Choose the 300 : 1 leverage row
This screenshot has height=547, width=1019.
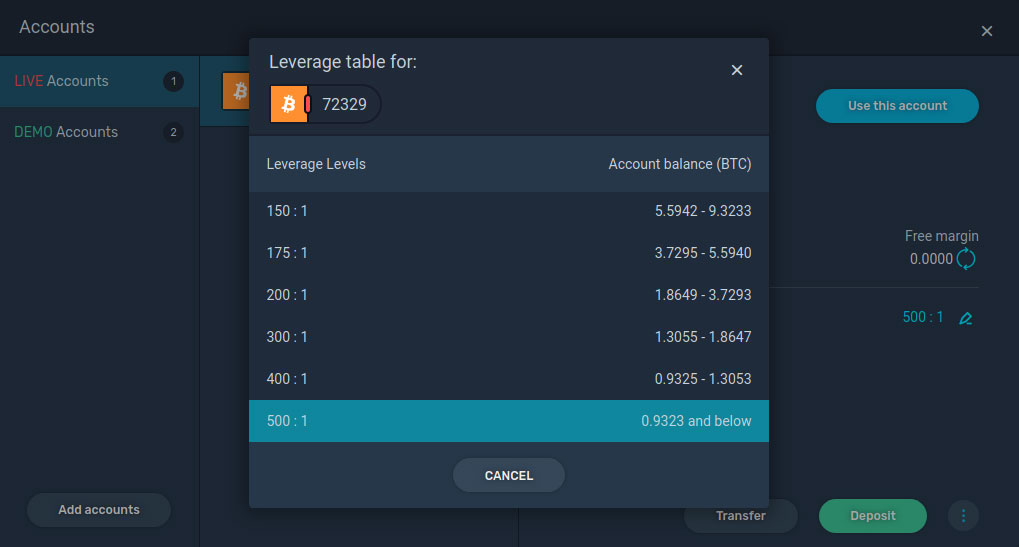(509, 337)
